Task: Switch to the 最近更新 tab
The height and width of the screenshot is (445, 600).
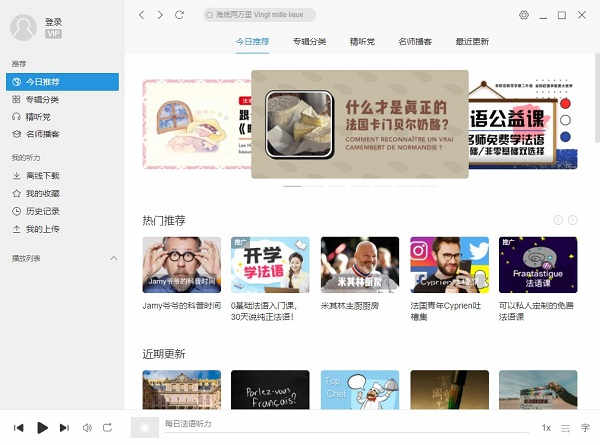Action: click(472, 42)
